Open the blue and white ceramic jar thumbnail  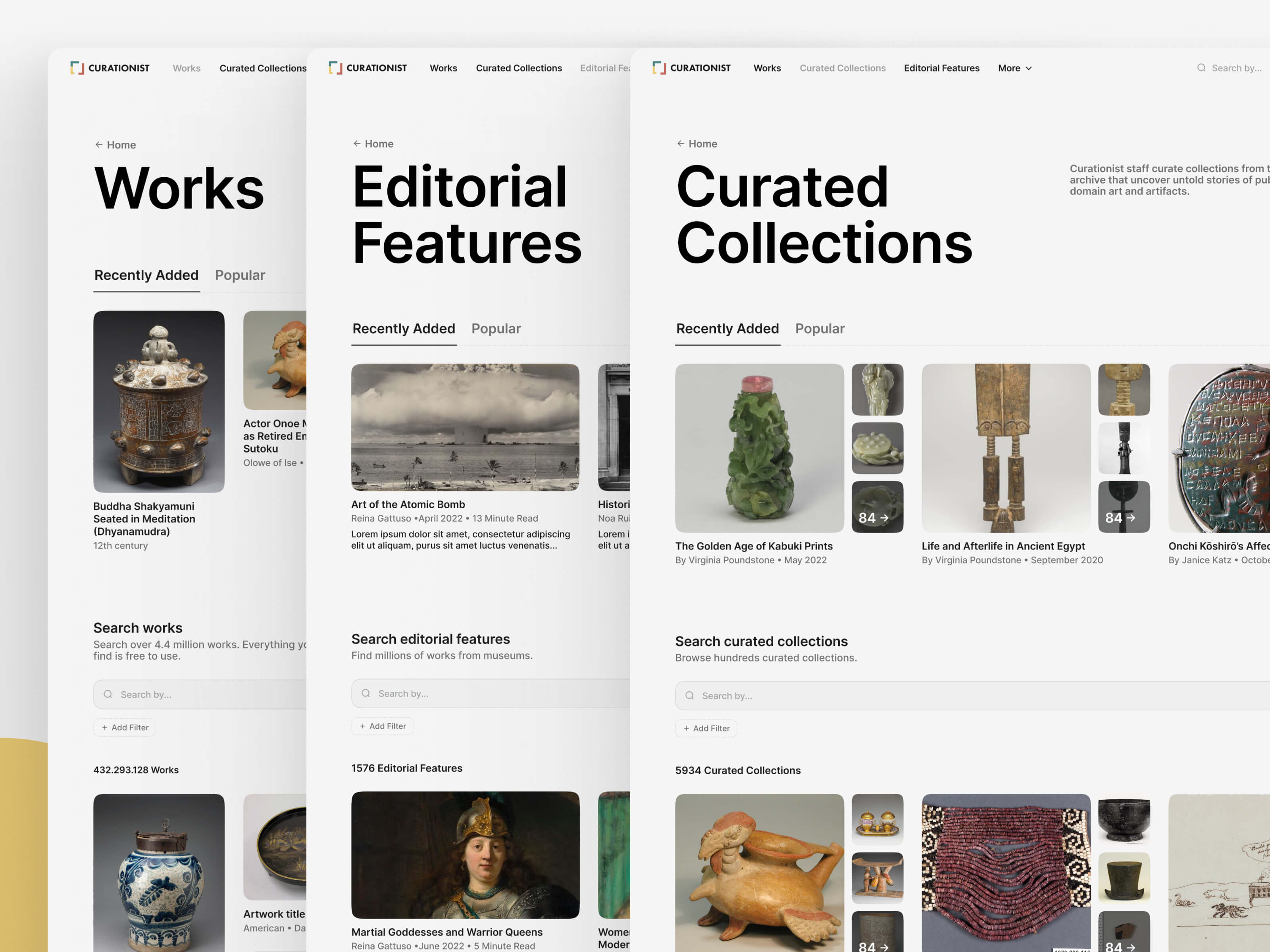tap(159, 873)
